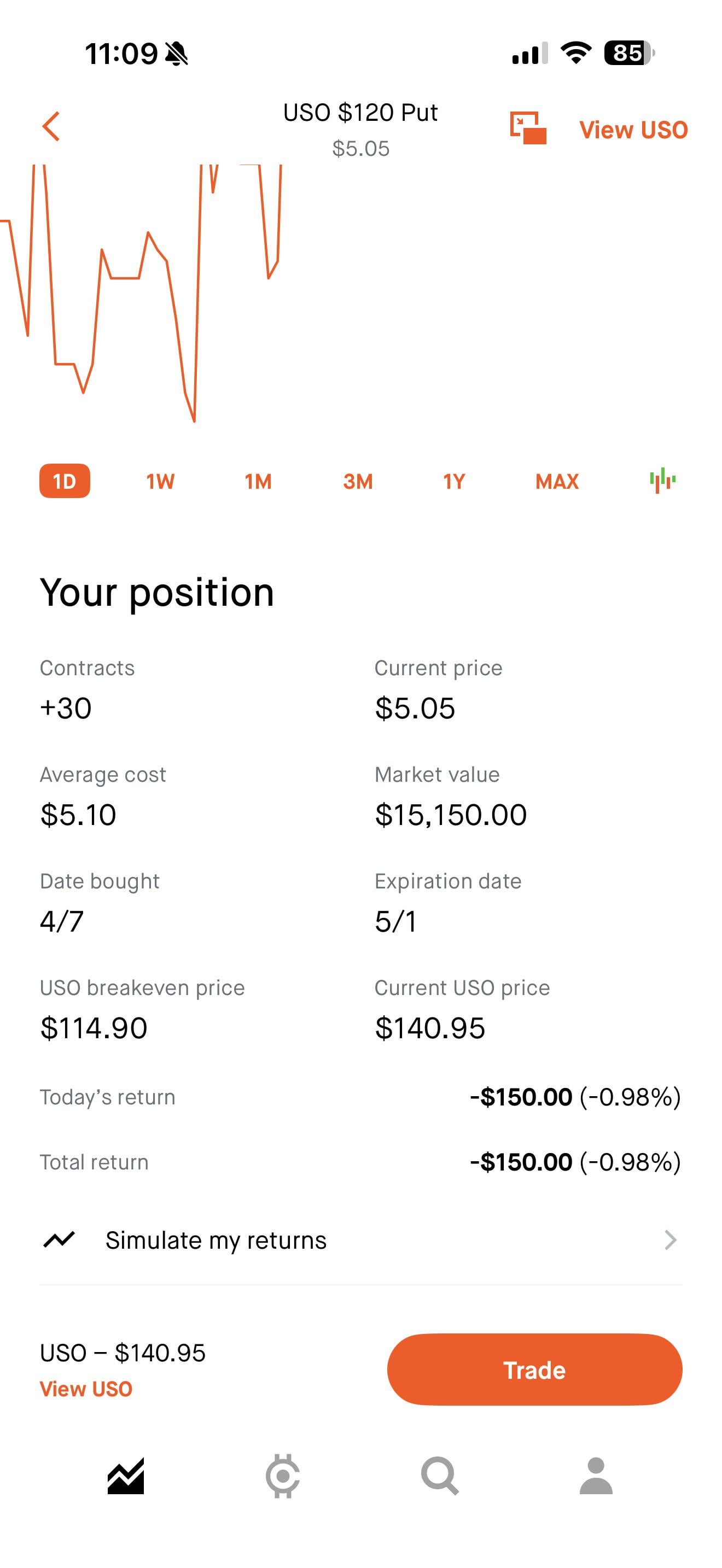722x1568 pixels.
Task: Expand Simulate my returns chevron
Action: (x=669, y=1240)
